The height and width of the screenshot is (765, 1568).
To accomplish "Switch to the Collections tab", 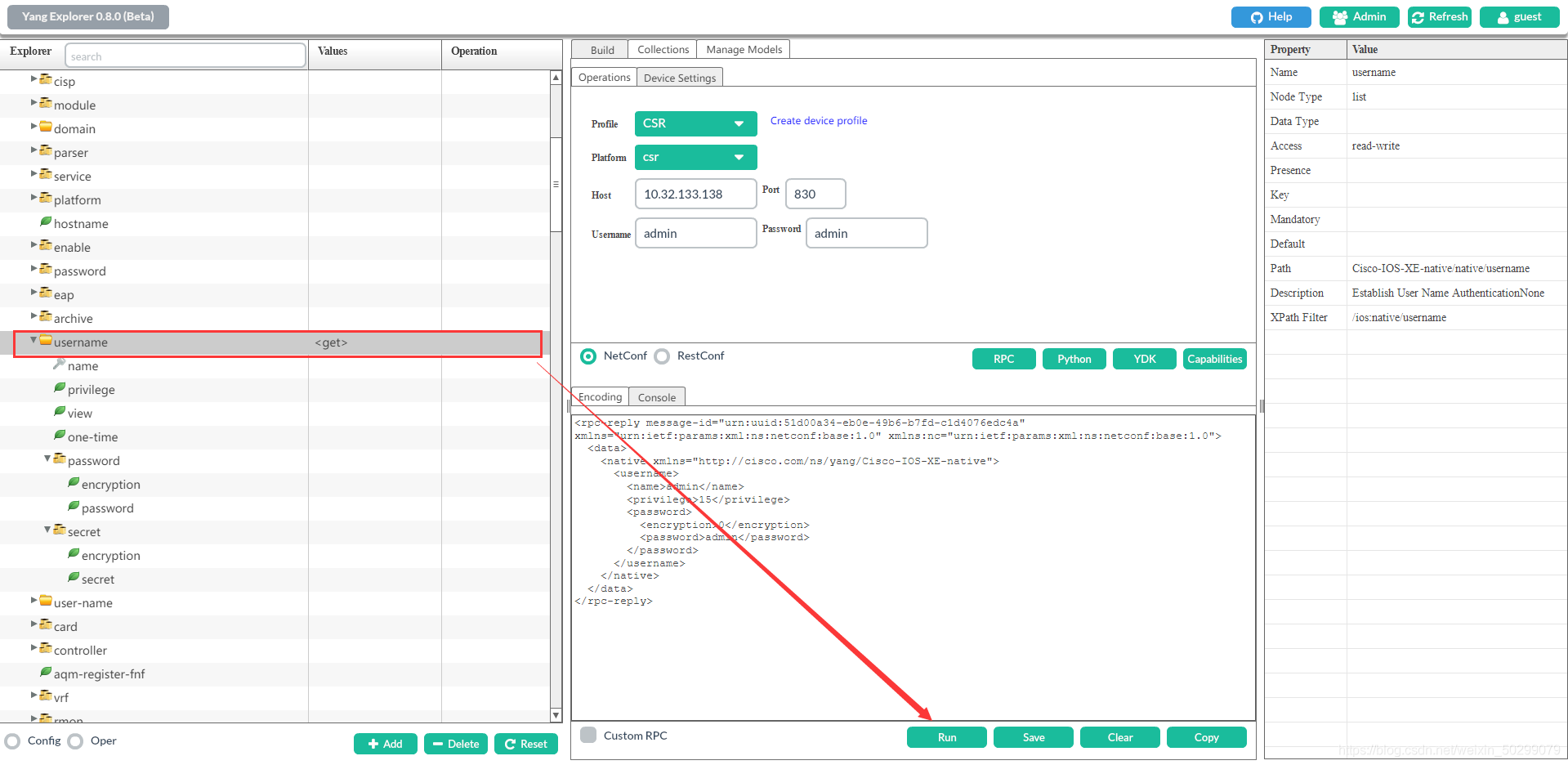I will 663,50.
